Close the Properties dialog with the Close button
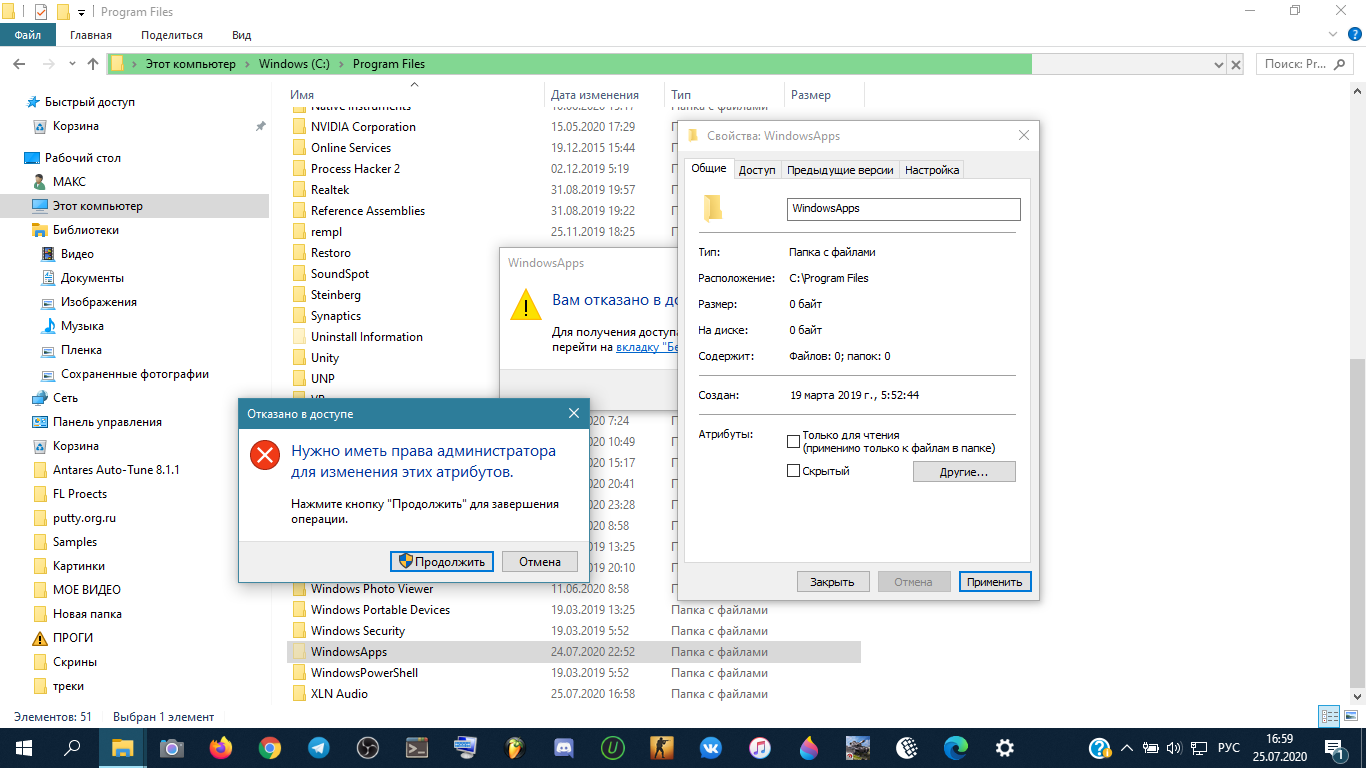Viewport: 1366px width, 768px height. 832,581
